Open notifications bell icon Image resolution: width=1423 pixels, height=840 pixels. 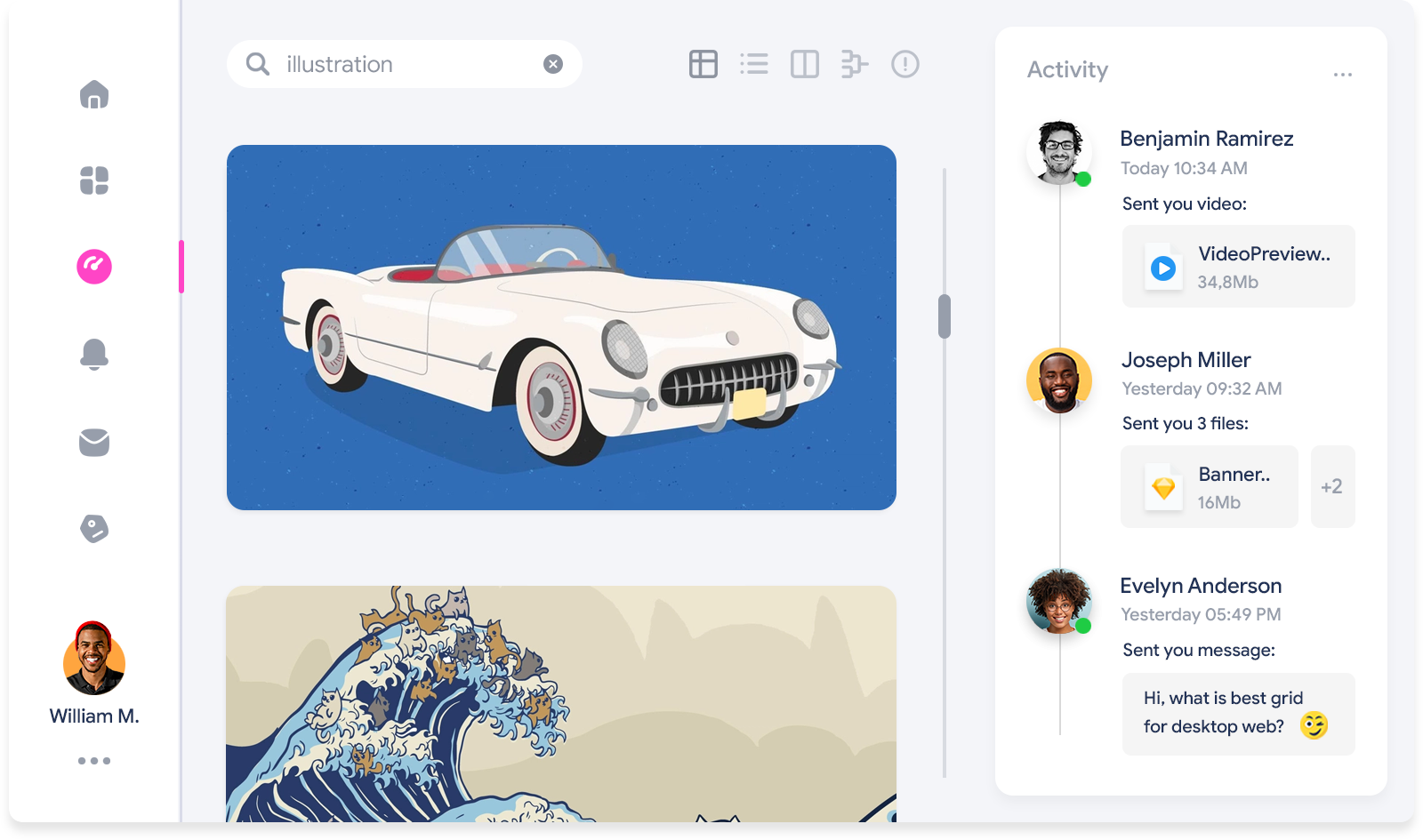pyautogui.click(x=94, y=354)
